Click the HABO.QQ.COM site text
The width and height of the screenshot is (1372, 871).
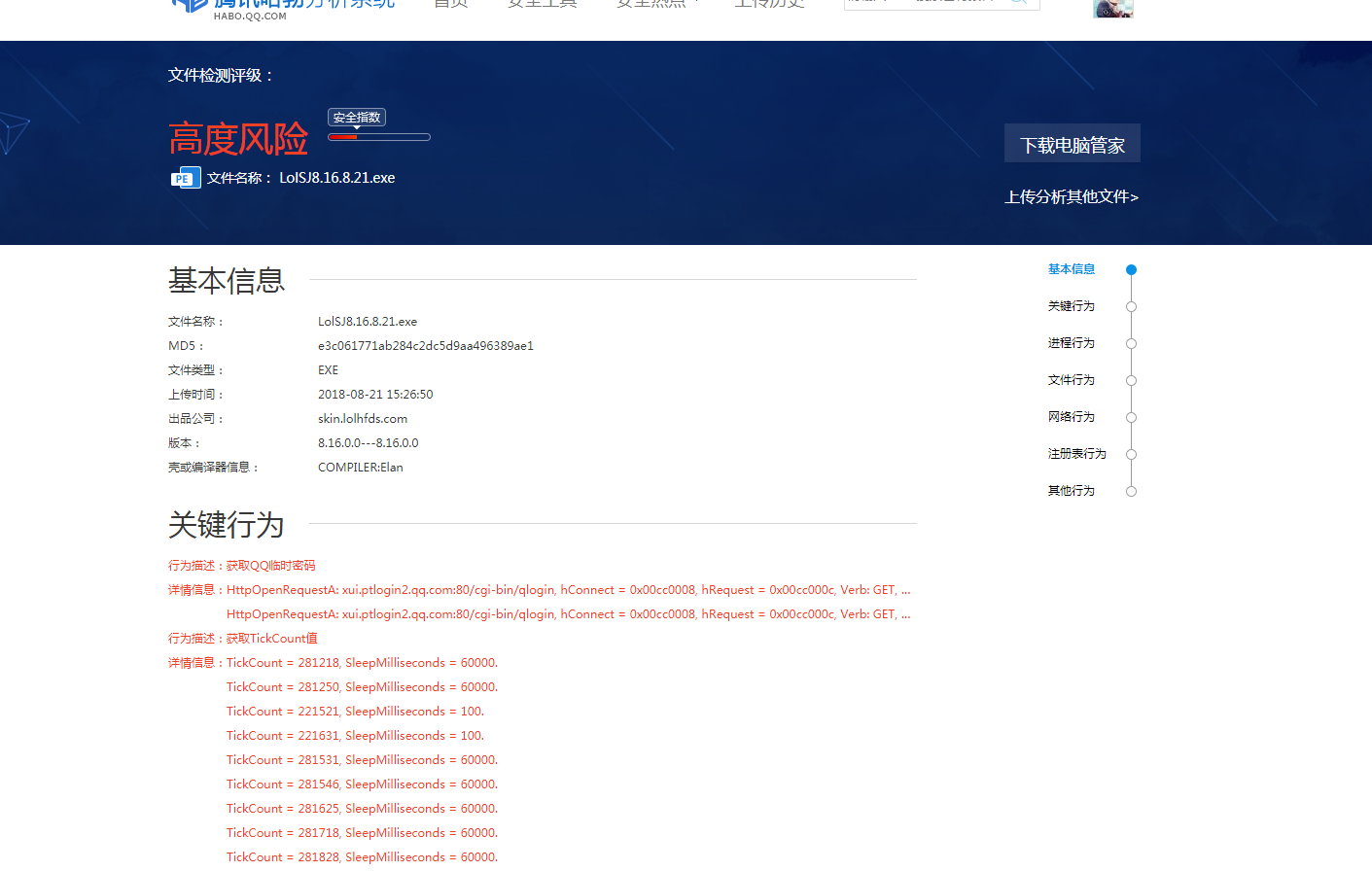[250, 16]
